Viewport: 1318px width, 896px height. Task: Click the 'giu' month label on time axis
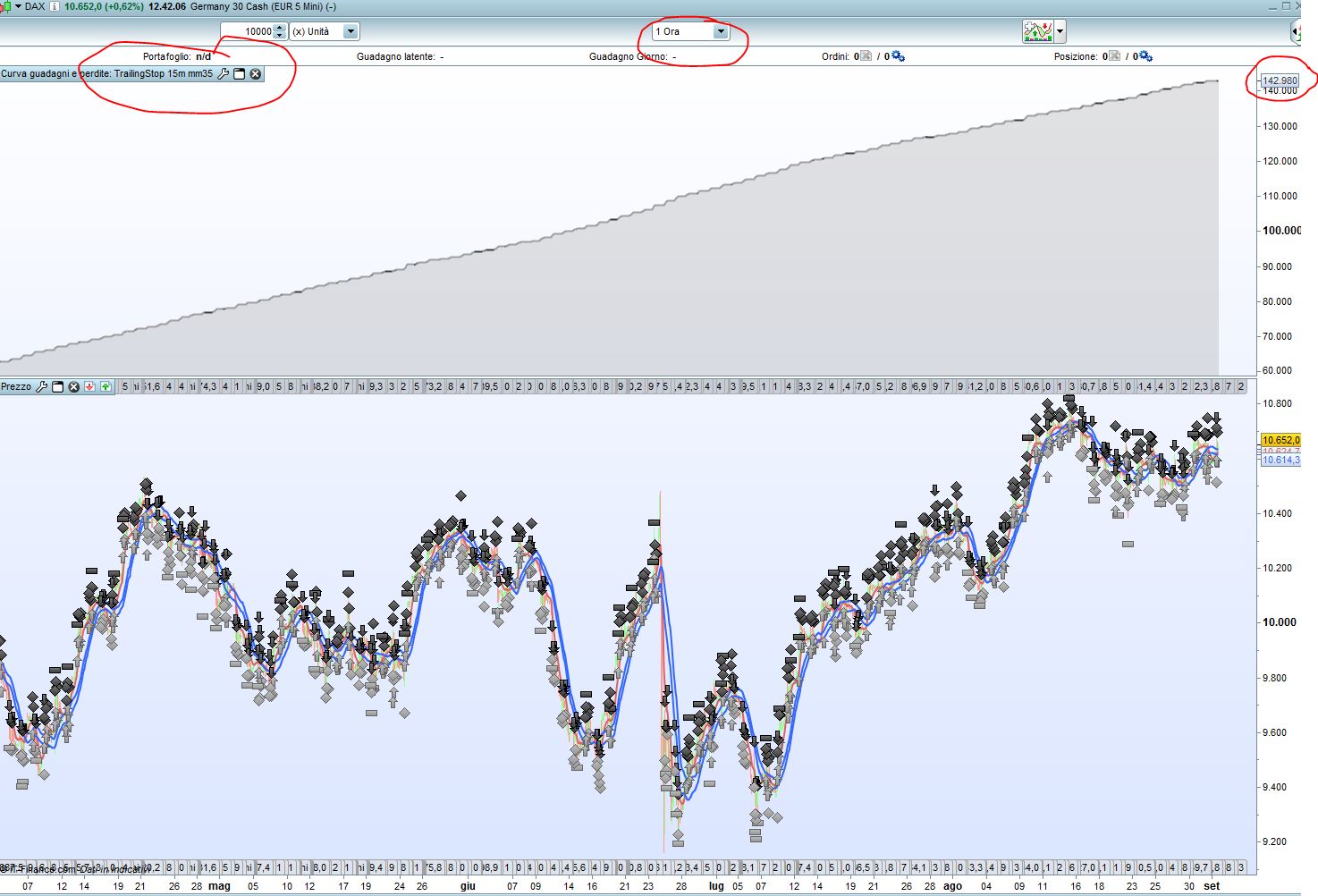click(x=468, y=886)
